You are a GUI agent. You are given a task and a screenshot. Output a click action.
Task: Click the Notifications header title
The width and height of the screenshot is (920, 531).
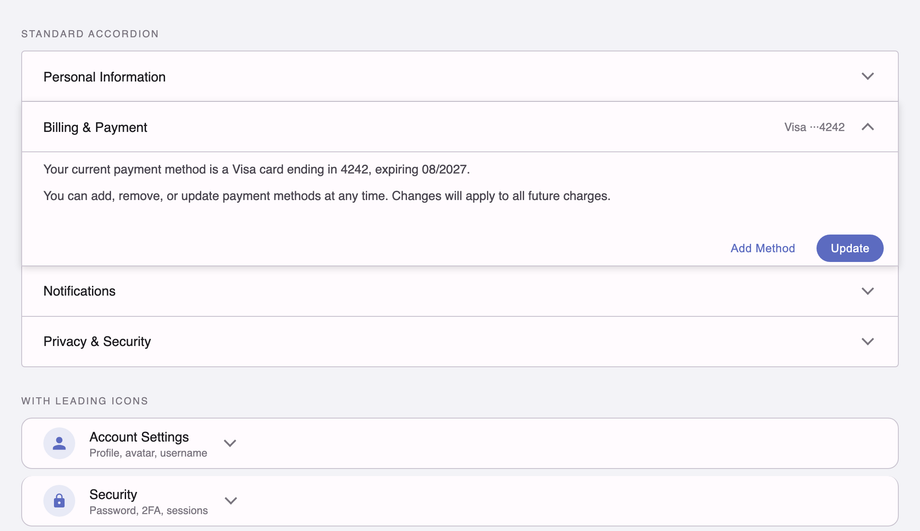(x=79, y=291)
